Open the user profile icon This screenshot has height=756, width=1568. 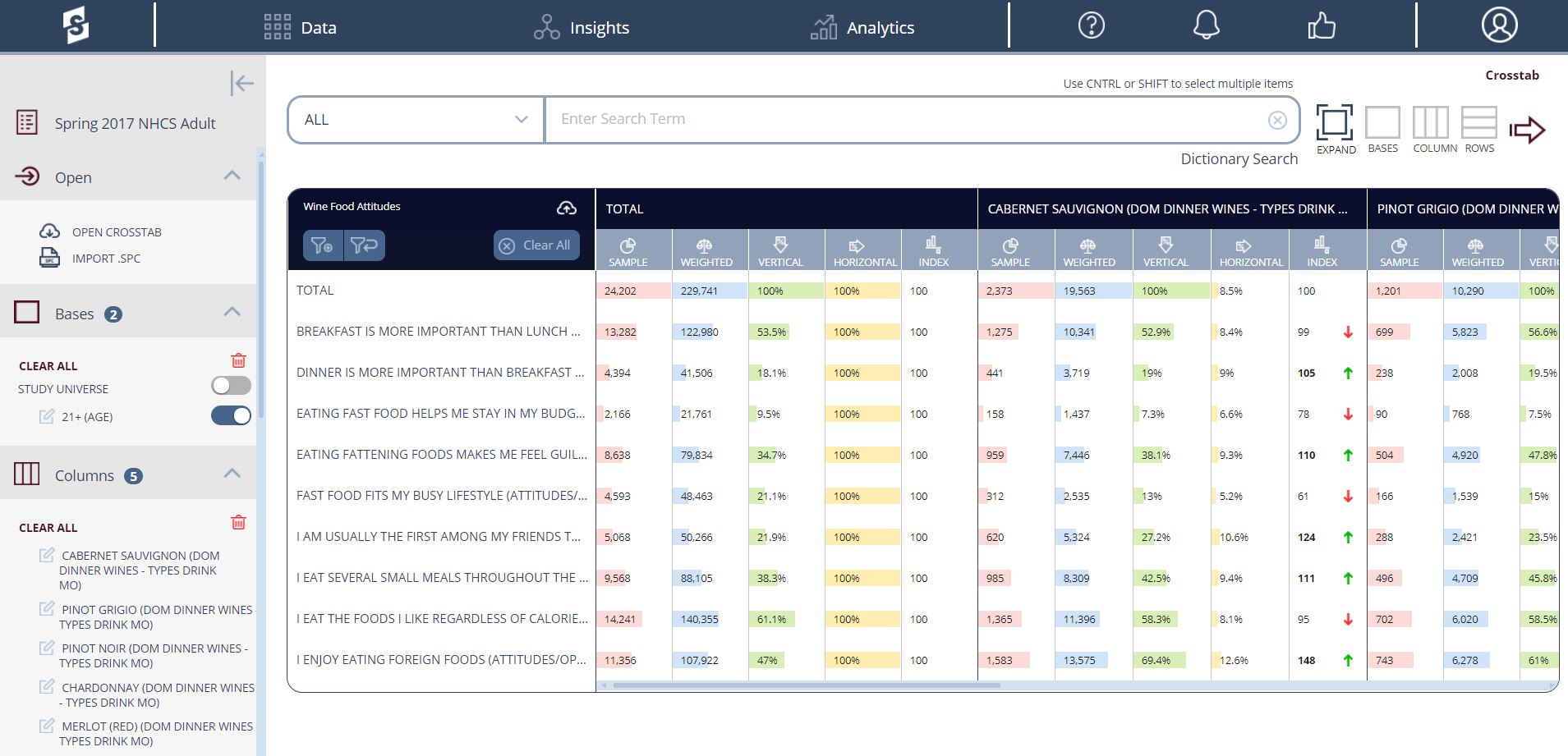point(1499,26)
